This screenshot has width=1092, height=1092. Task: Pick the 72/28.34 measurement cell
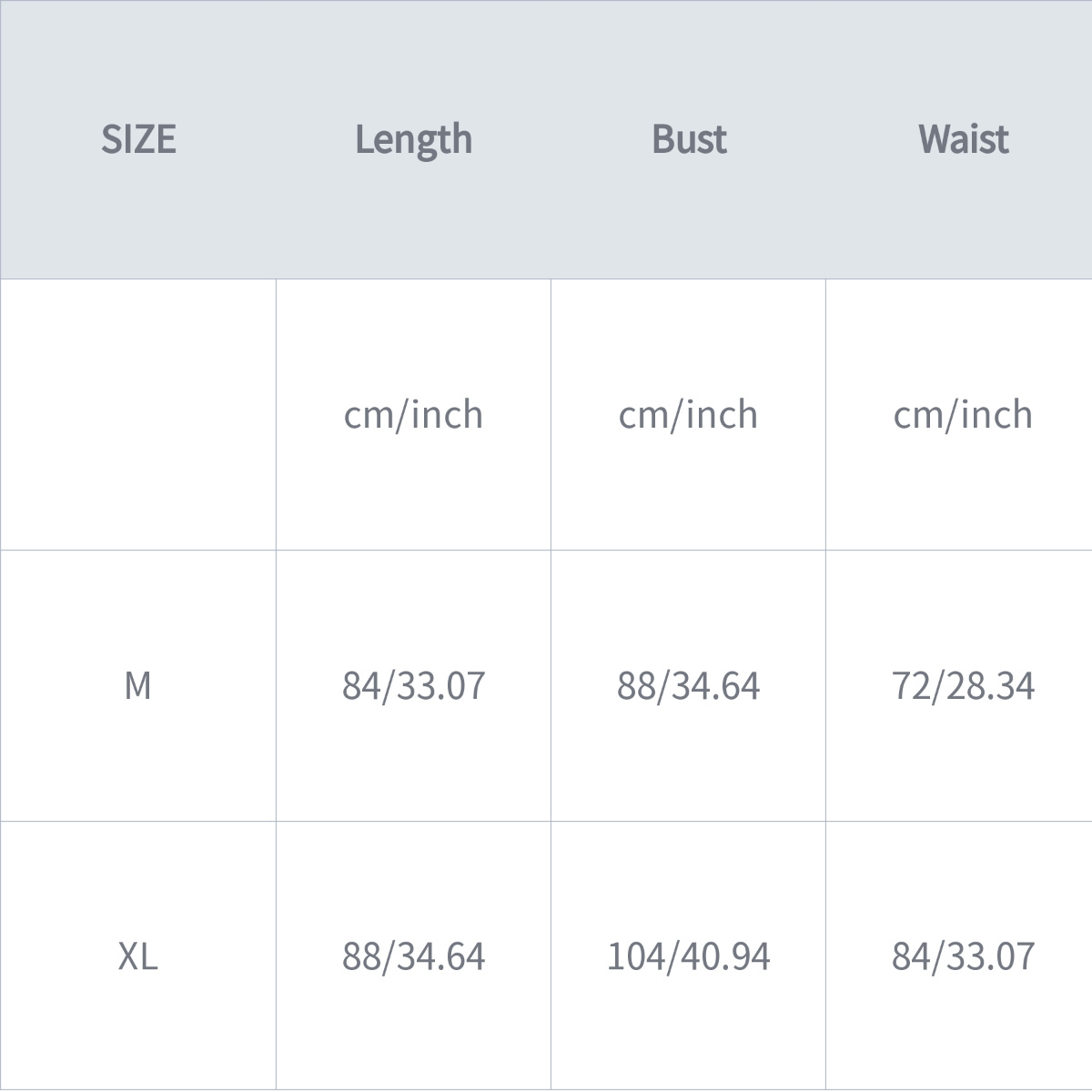coord(963,685)
